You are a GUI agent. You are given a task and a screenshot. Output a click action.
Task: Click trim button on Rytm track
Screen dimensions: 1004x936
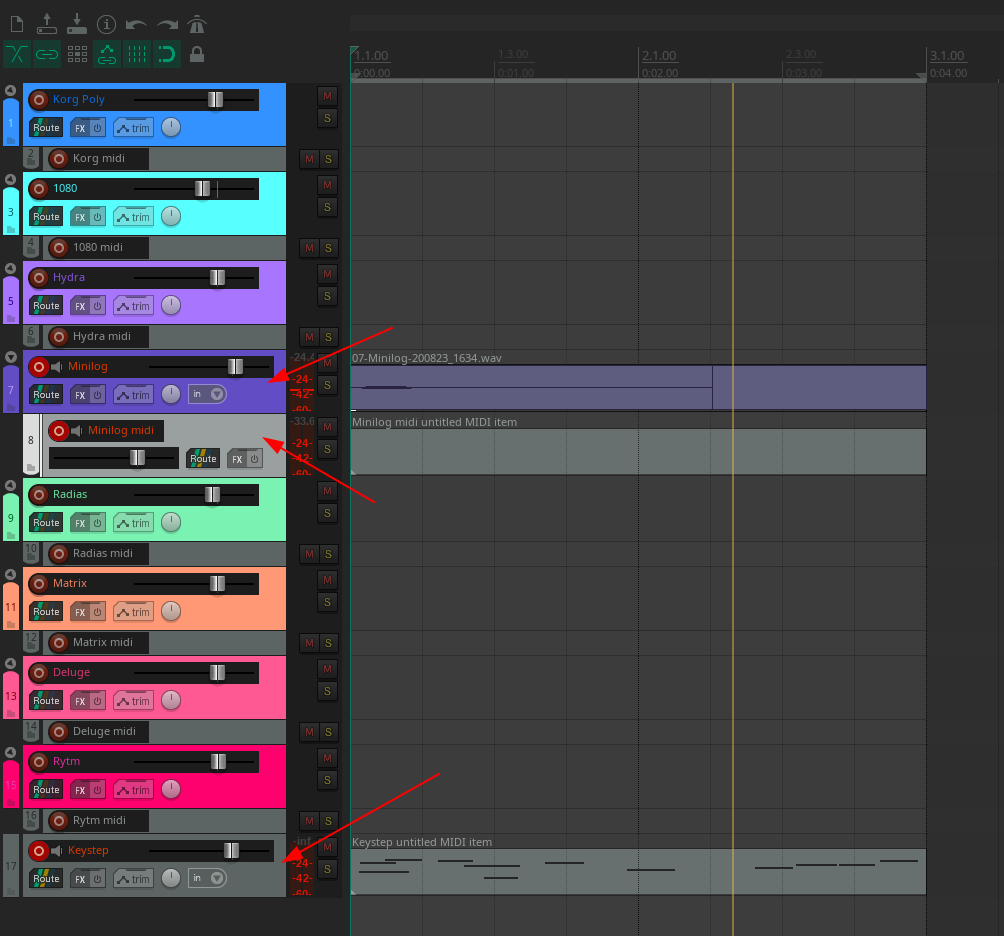pyautogui.click(x=133, y=790)
